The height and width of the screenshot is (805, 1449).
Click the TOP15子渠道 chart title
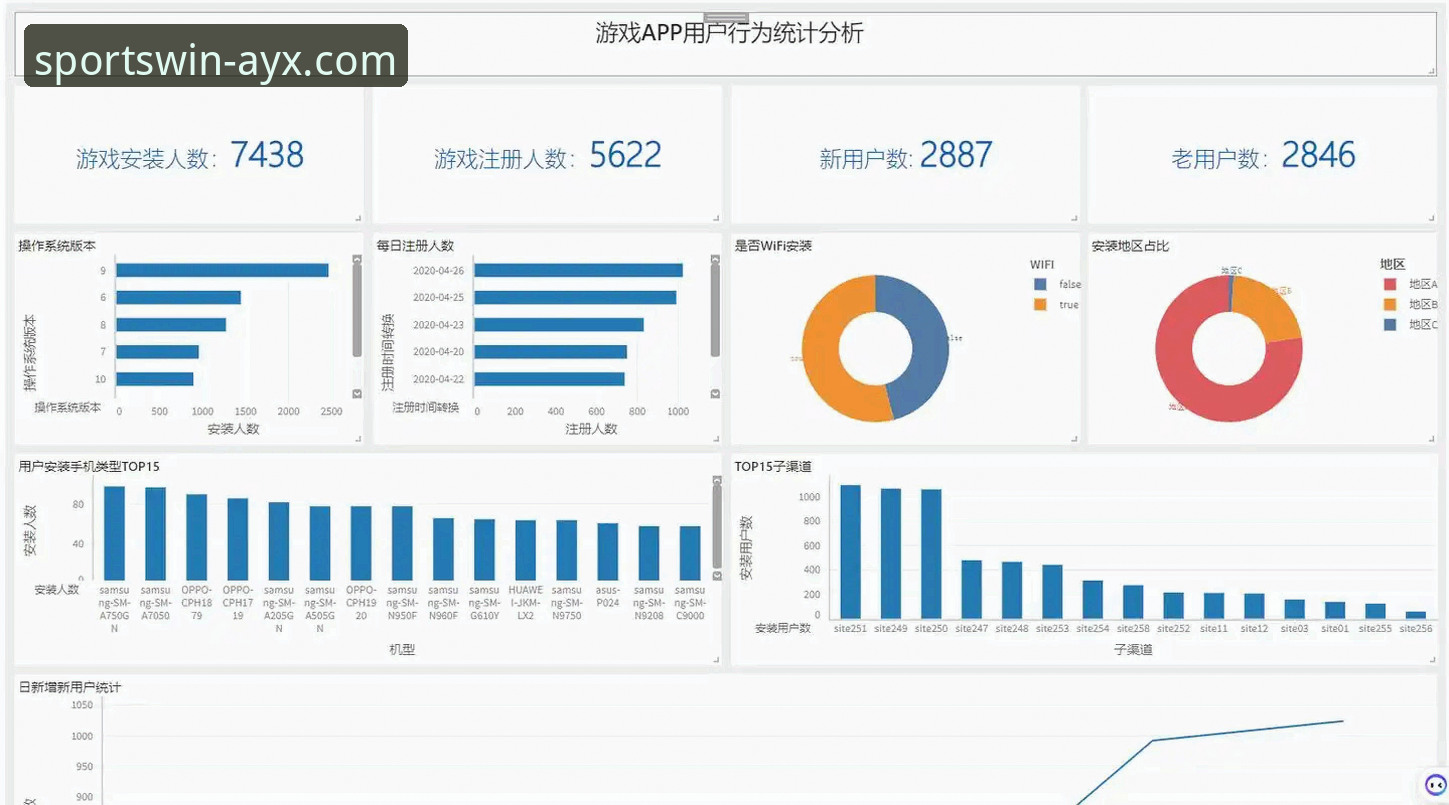[773, 466]
